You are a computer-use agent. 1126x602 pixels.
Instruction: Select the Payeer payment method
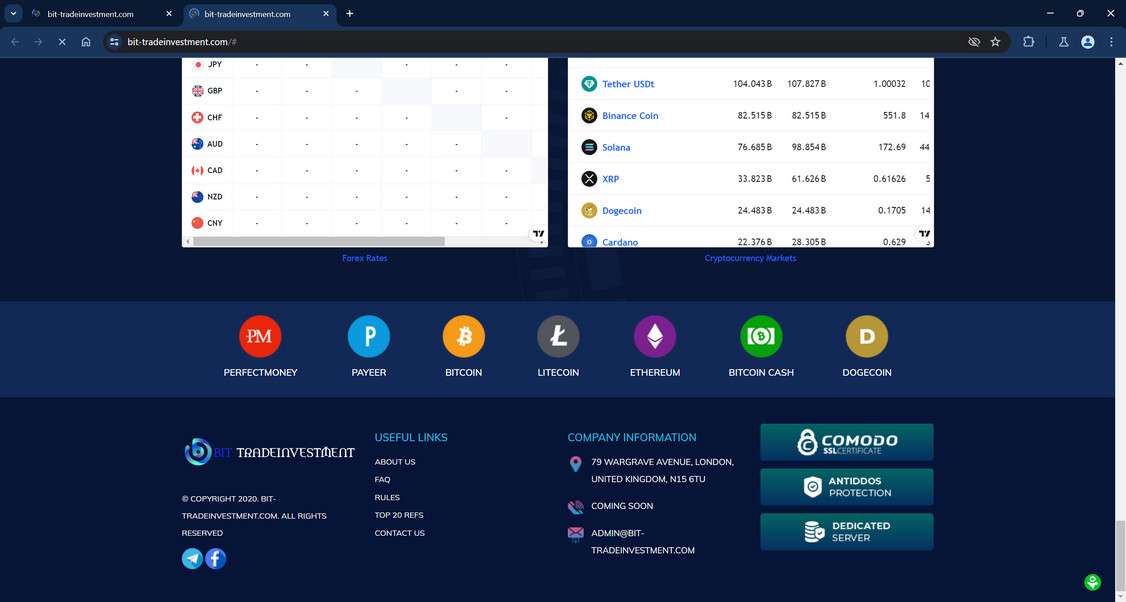click(x=368, y=336)
